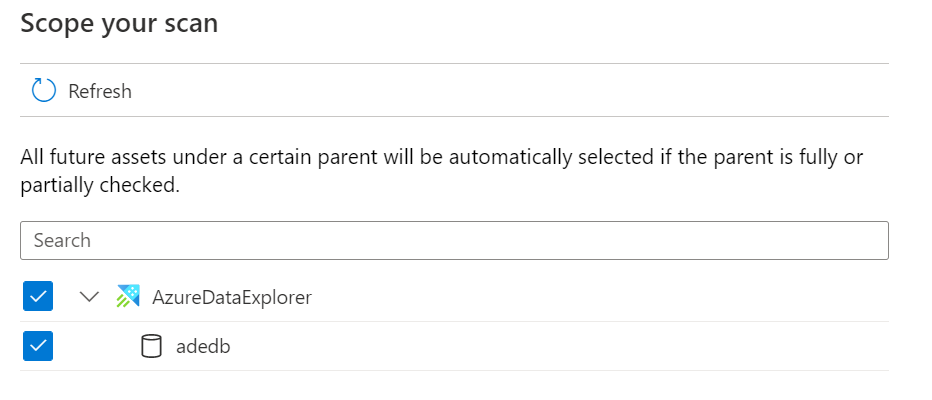Toggle the parent source checkbox off
The width and height of the screenshot is (932, 400).
point(38,296)
